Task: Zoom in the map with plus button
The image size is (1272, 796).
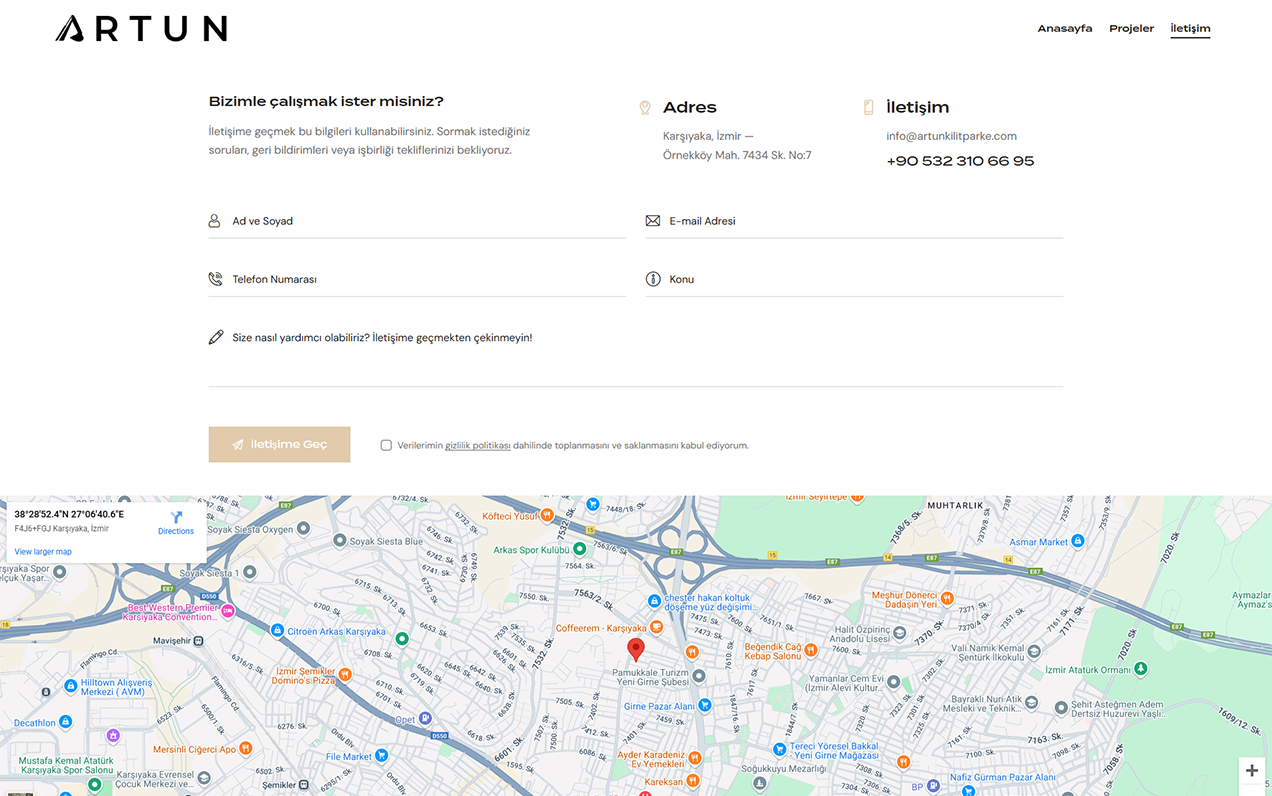Action: (1251, 771)
